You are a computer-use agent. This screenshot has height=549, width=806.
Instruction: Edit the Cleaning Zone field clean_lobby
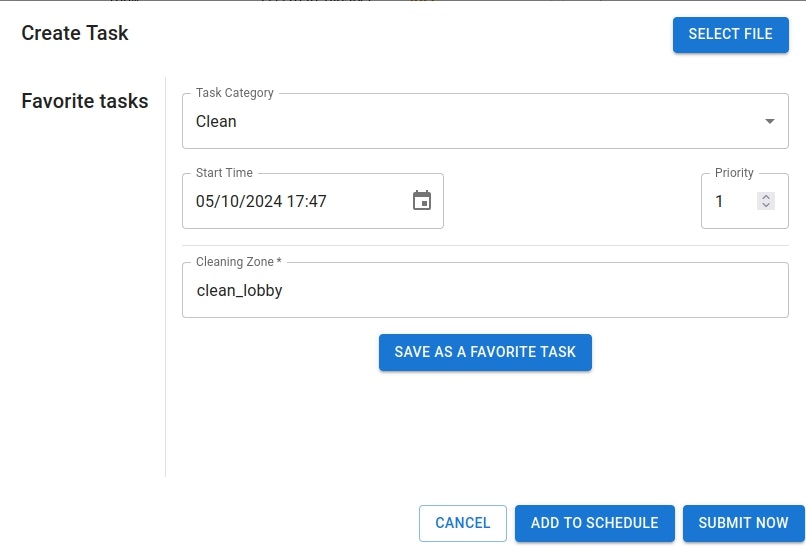485,290
